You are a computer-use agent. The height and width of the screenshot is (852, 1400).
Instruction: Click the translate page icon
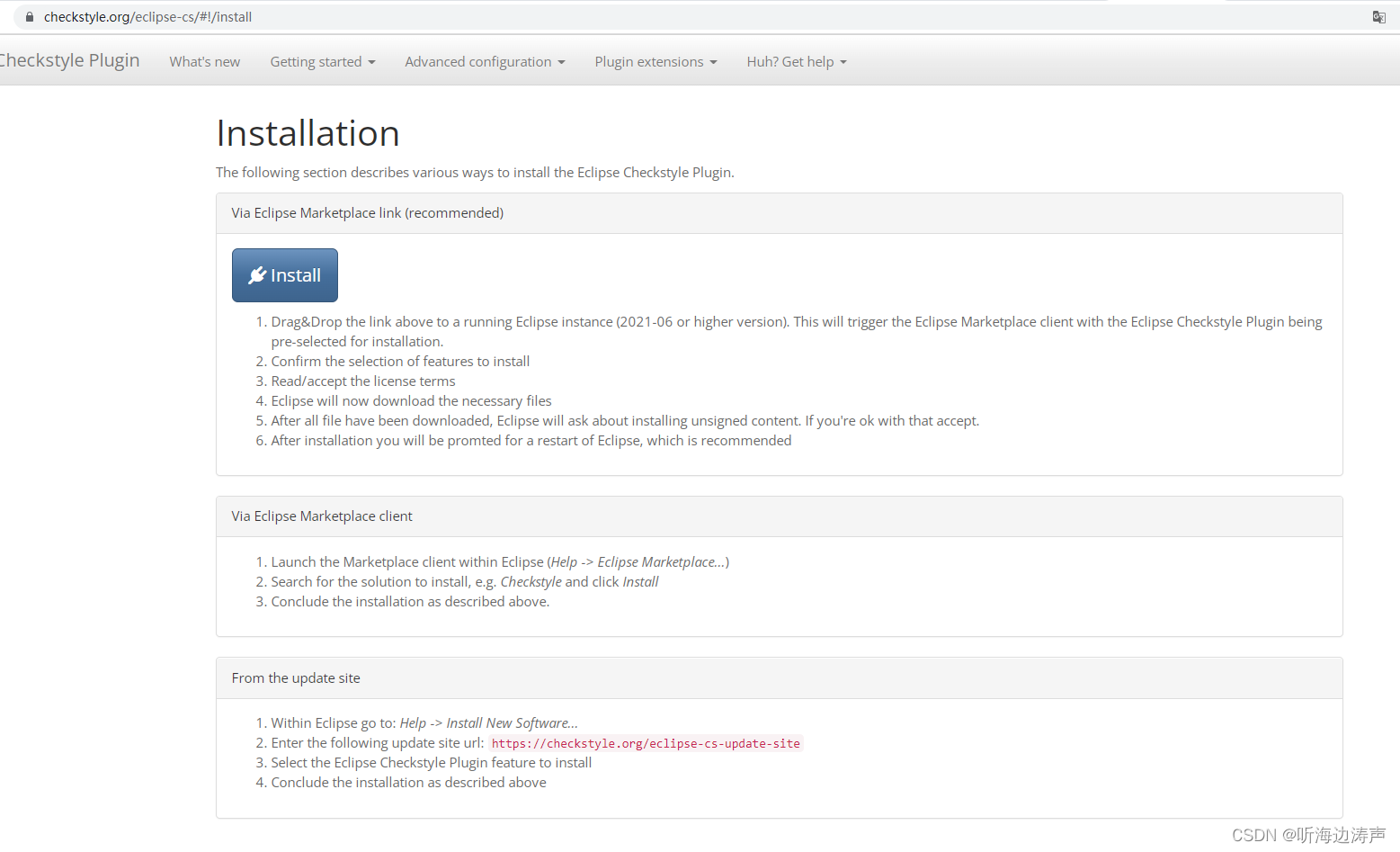pos(1378,17)
